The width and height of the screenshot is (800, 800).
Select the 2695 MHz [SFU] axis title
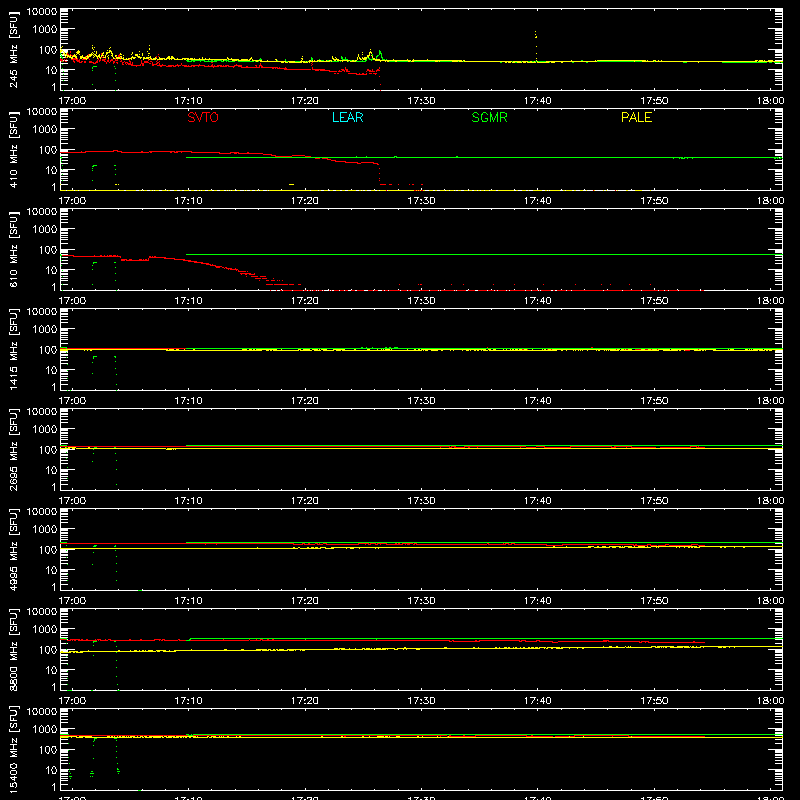click(14, 449)
